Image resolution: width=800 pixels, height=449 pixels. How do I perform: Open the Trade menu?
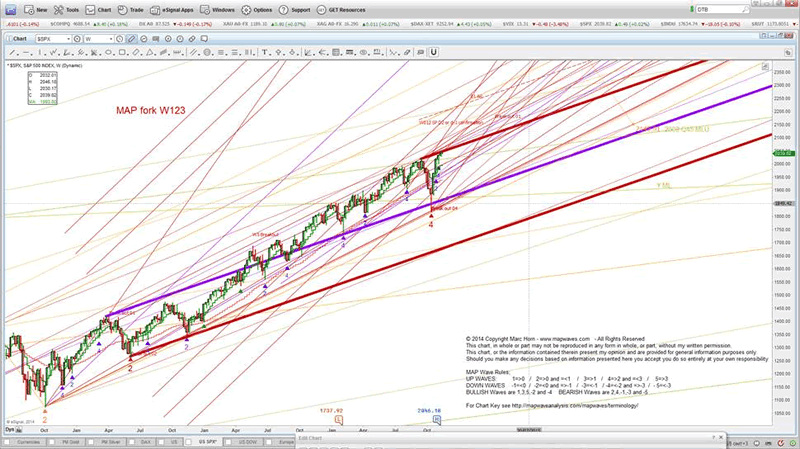click(130, 10)
